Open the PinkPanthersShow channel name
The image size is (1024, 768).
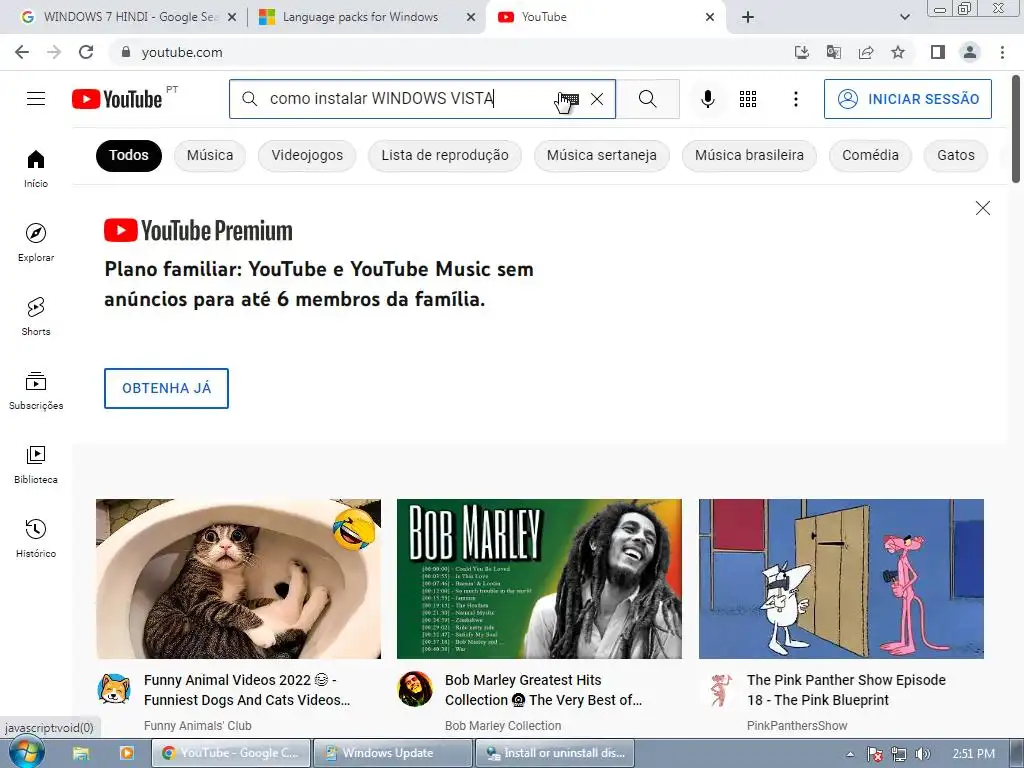click(797, 726)
